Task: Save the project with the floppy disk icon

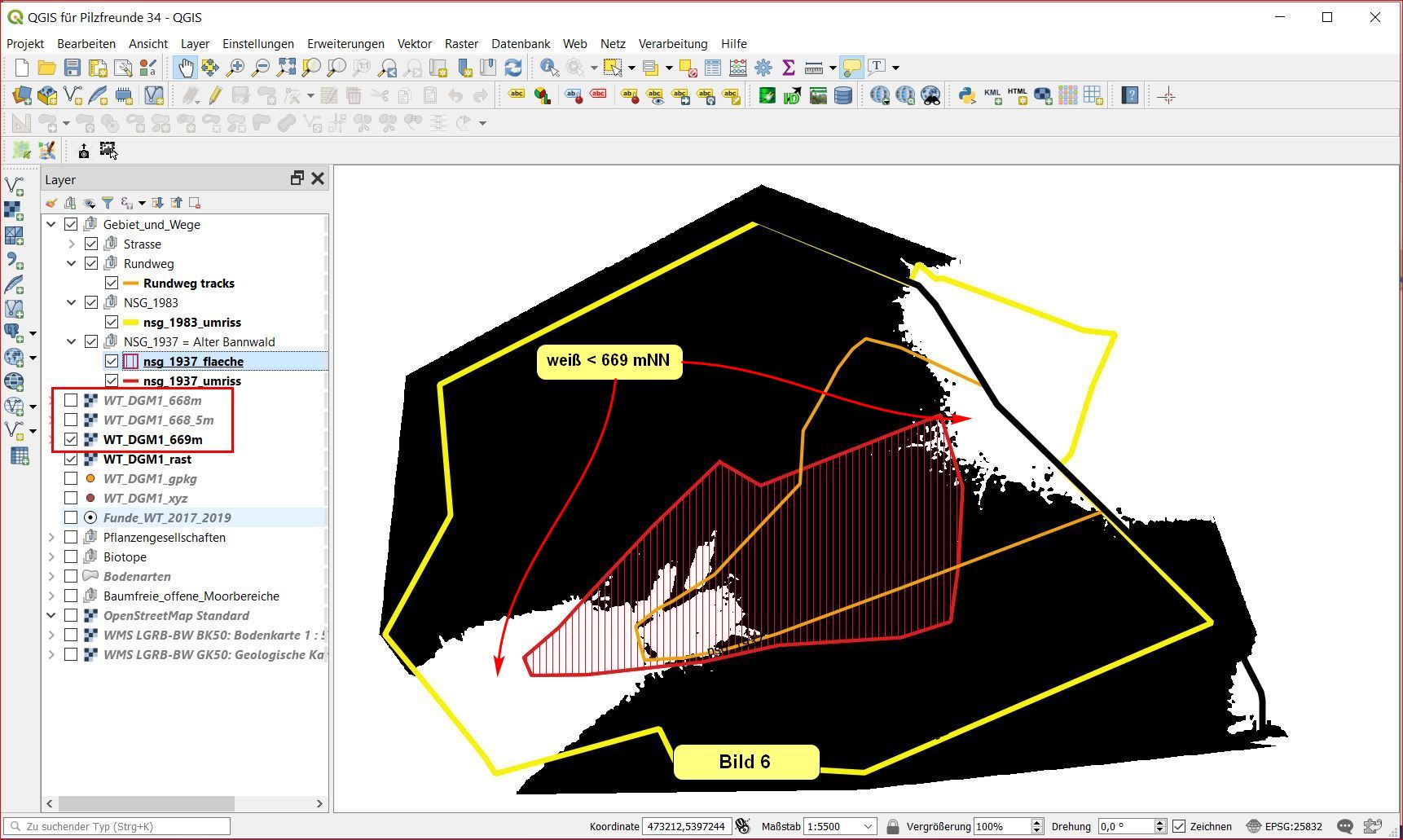Action: click(73, 68)
